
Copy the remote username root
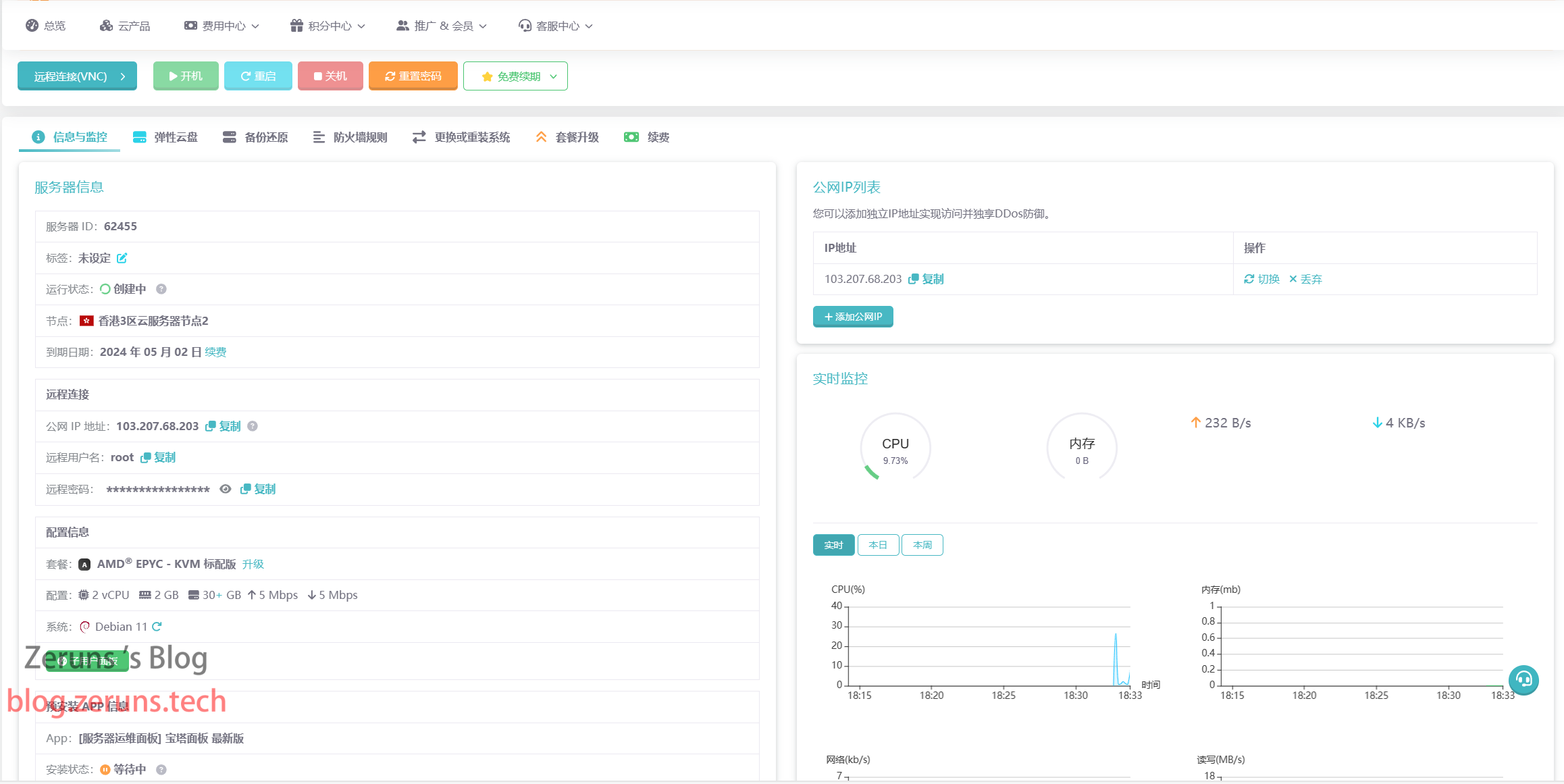(158, 457)
